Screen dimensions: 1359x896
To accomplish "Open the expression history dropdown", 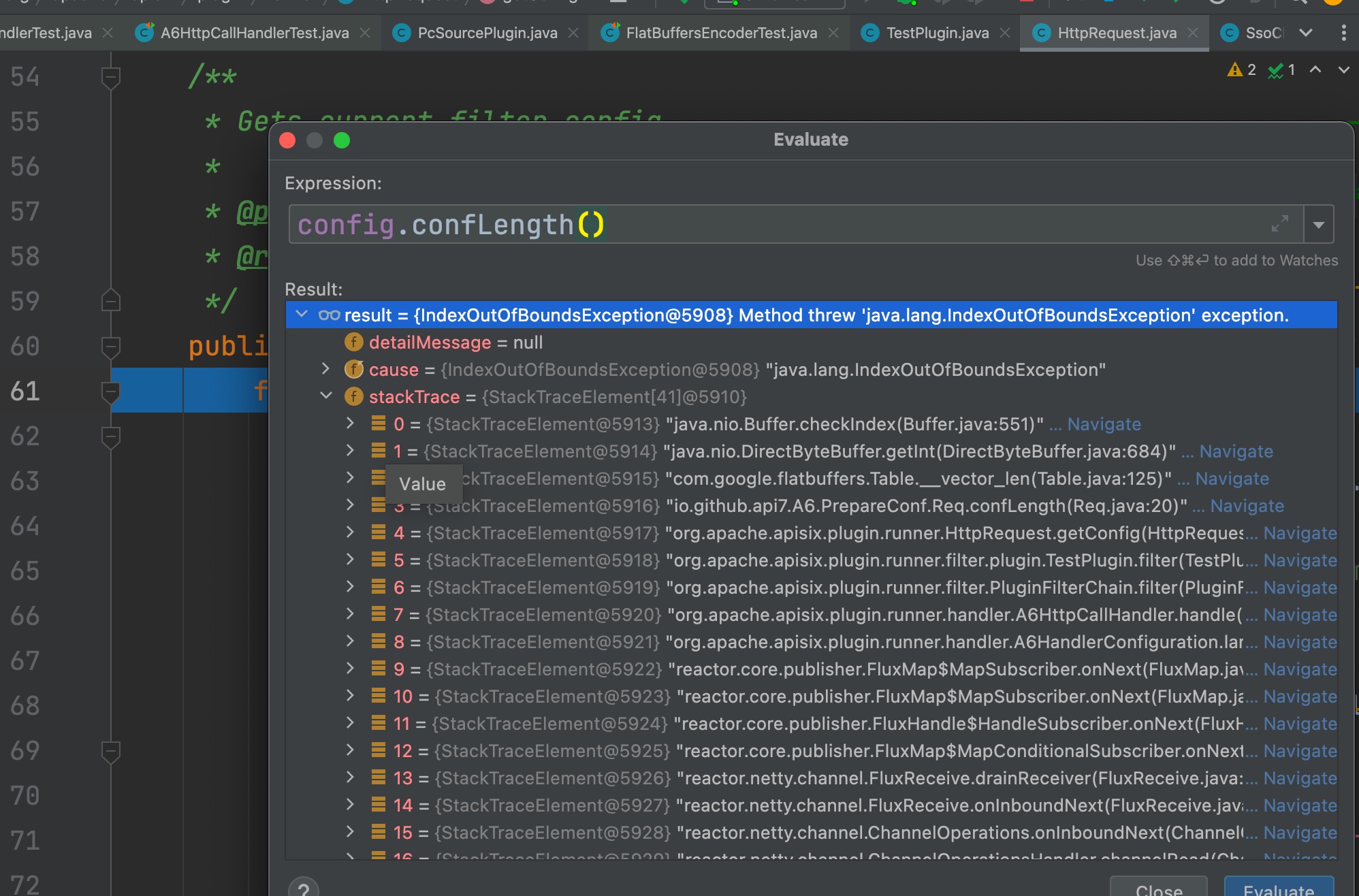I will tap(1318, 225).
